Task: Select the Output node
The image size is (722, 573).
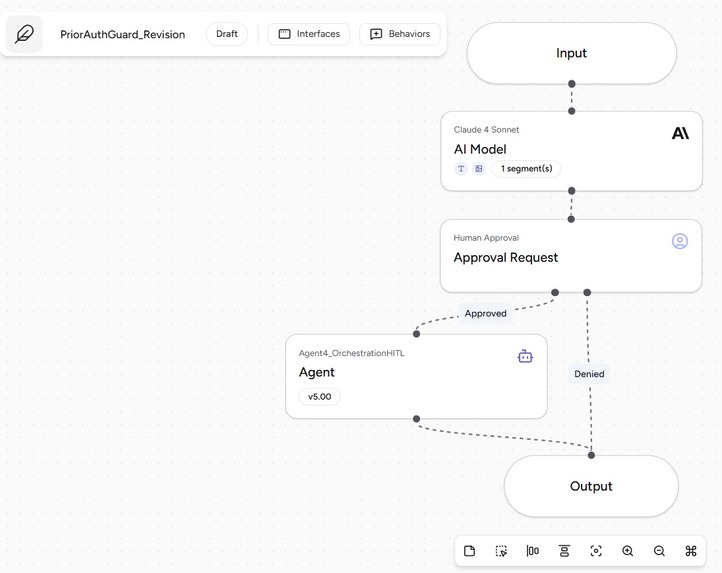Action: (591, 486)
